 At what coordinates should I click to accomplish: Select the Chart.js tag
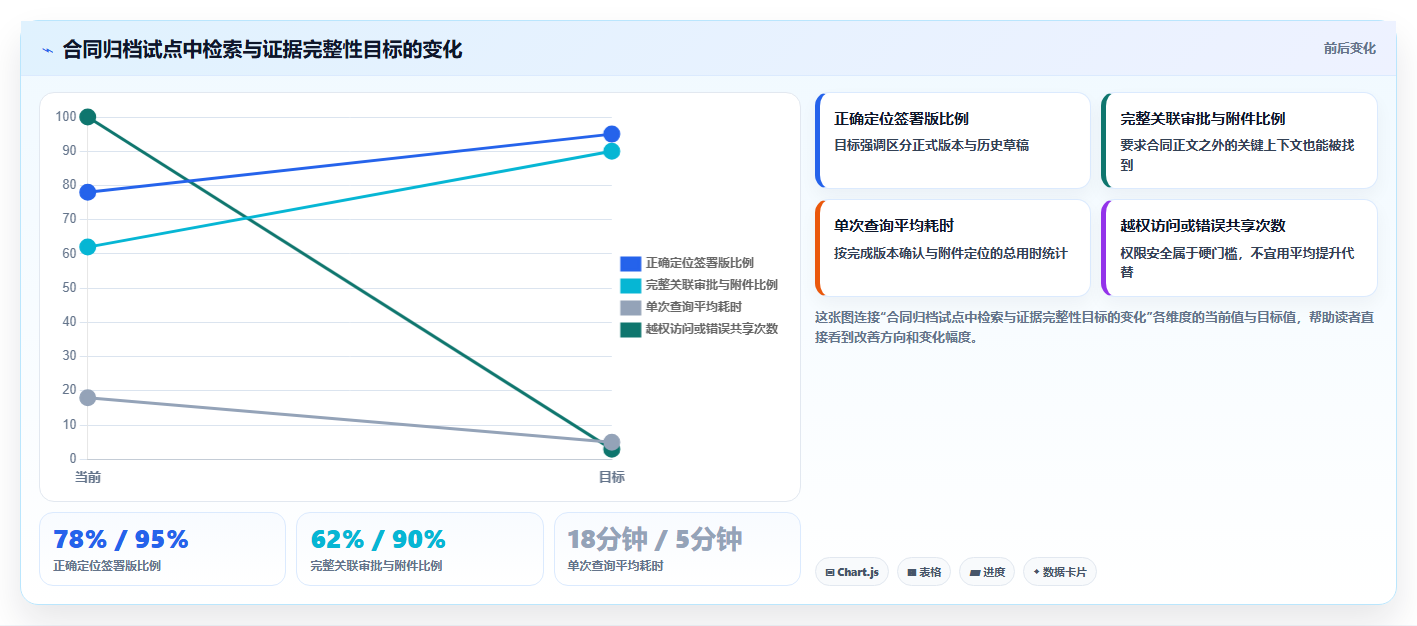(x=852, y=572)
